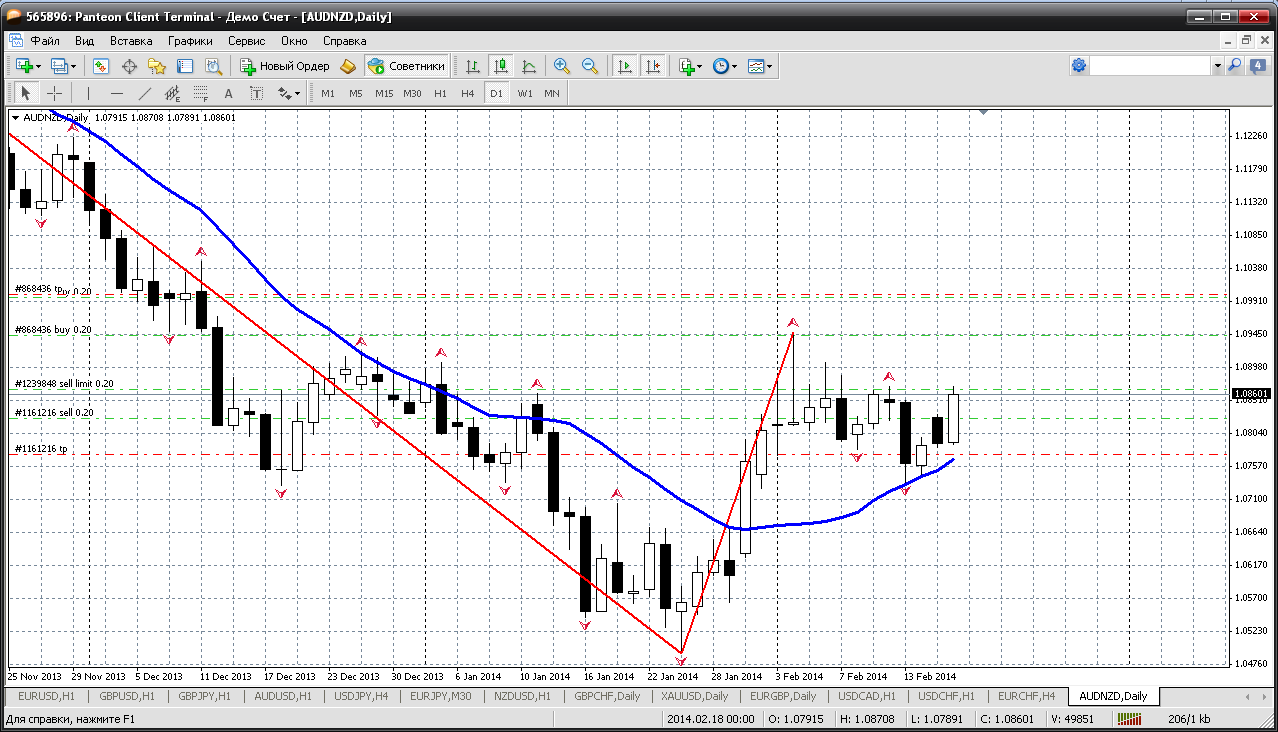The image size is (1278, 732).
Task: Open the Strategy Tester icon
Action: 213,66
